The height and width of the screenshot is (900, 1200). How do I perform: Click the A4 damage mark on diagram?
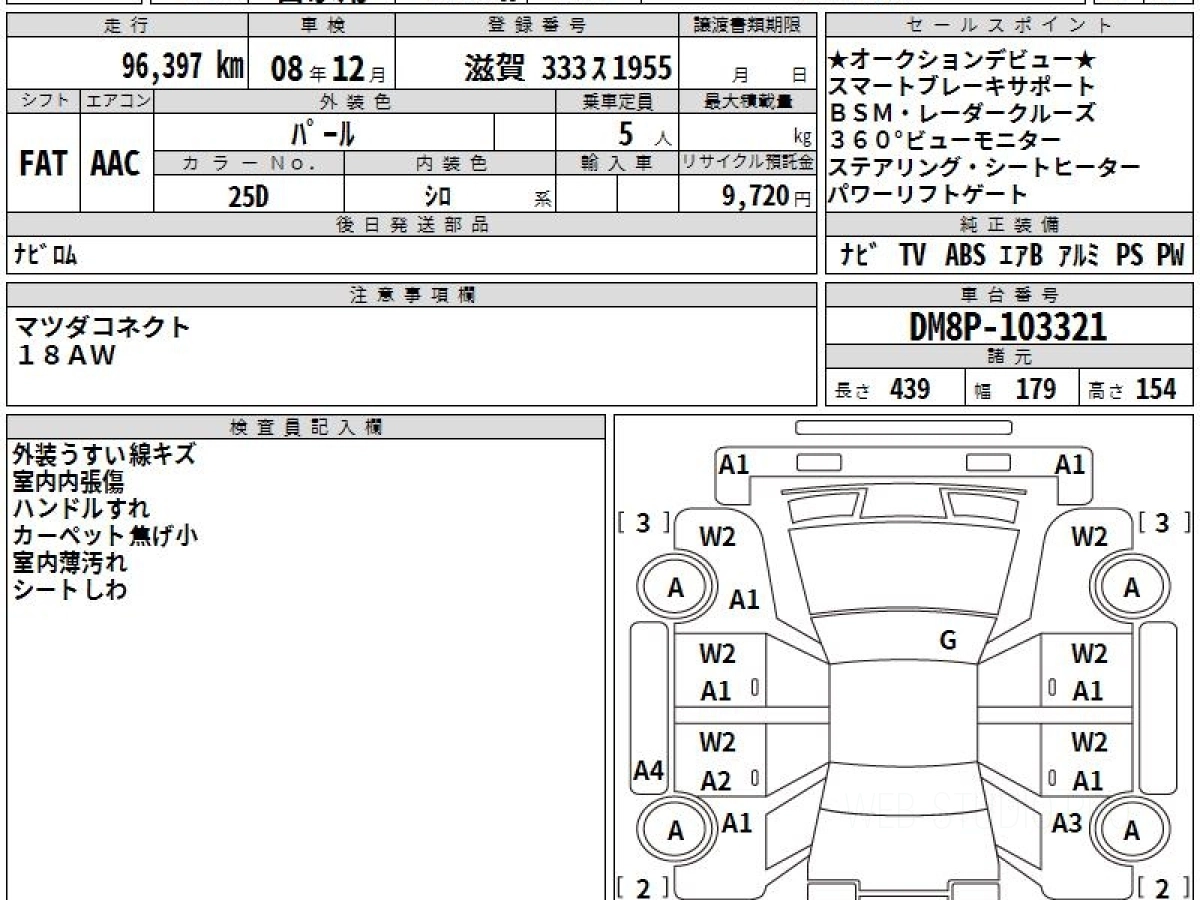(649, 770)
